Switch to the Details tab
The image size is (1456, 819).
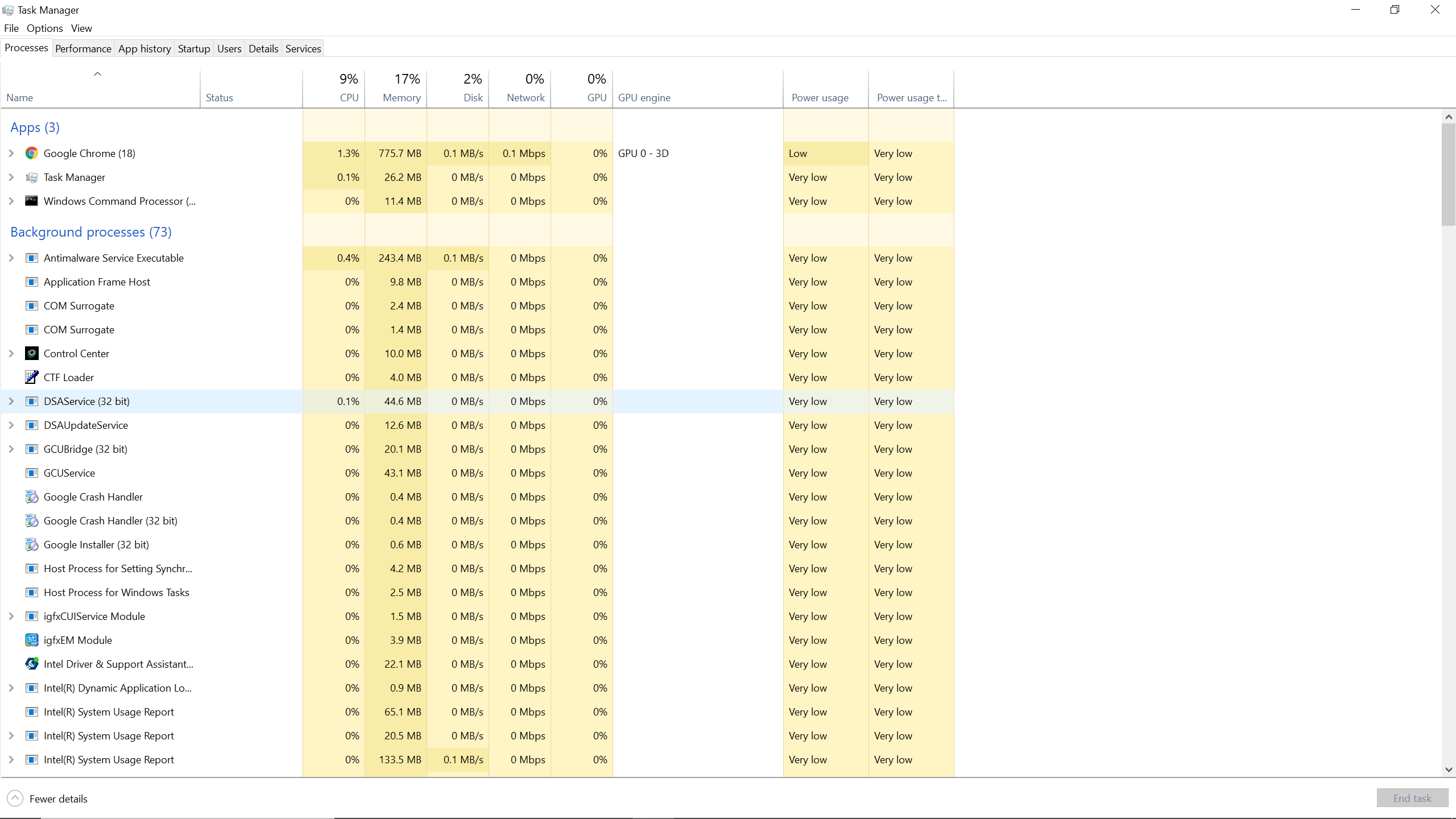(263, 48)
